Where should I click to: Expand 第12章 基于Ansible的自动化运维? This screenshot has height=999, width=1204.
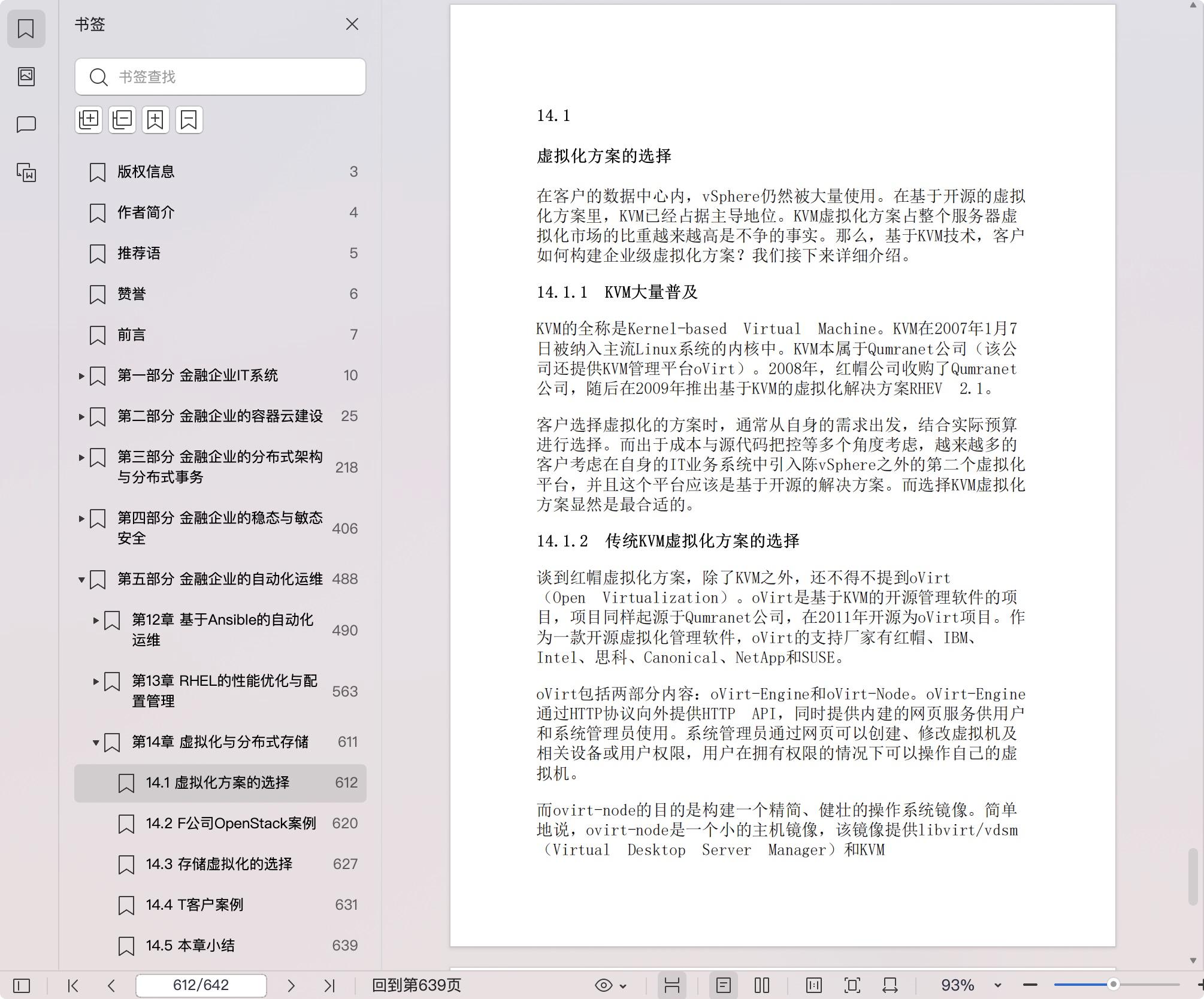click(96, 620)
